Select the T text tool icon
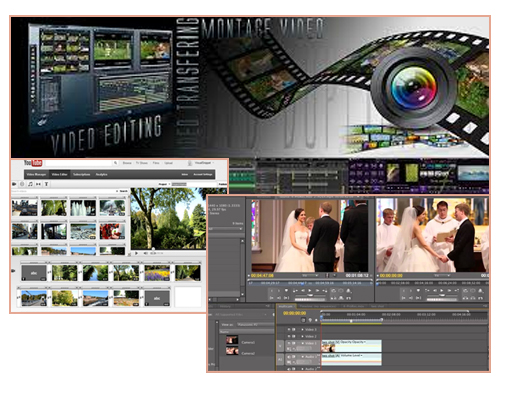 pyautogui.click(x=46, y=184)
